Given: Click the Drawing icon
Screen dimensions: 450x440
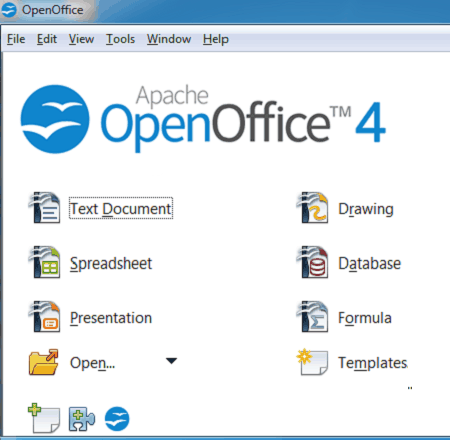Looking at the screenshot, I should (x=313, y=207).
